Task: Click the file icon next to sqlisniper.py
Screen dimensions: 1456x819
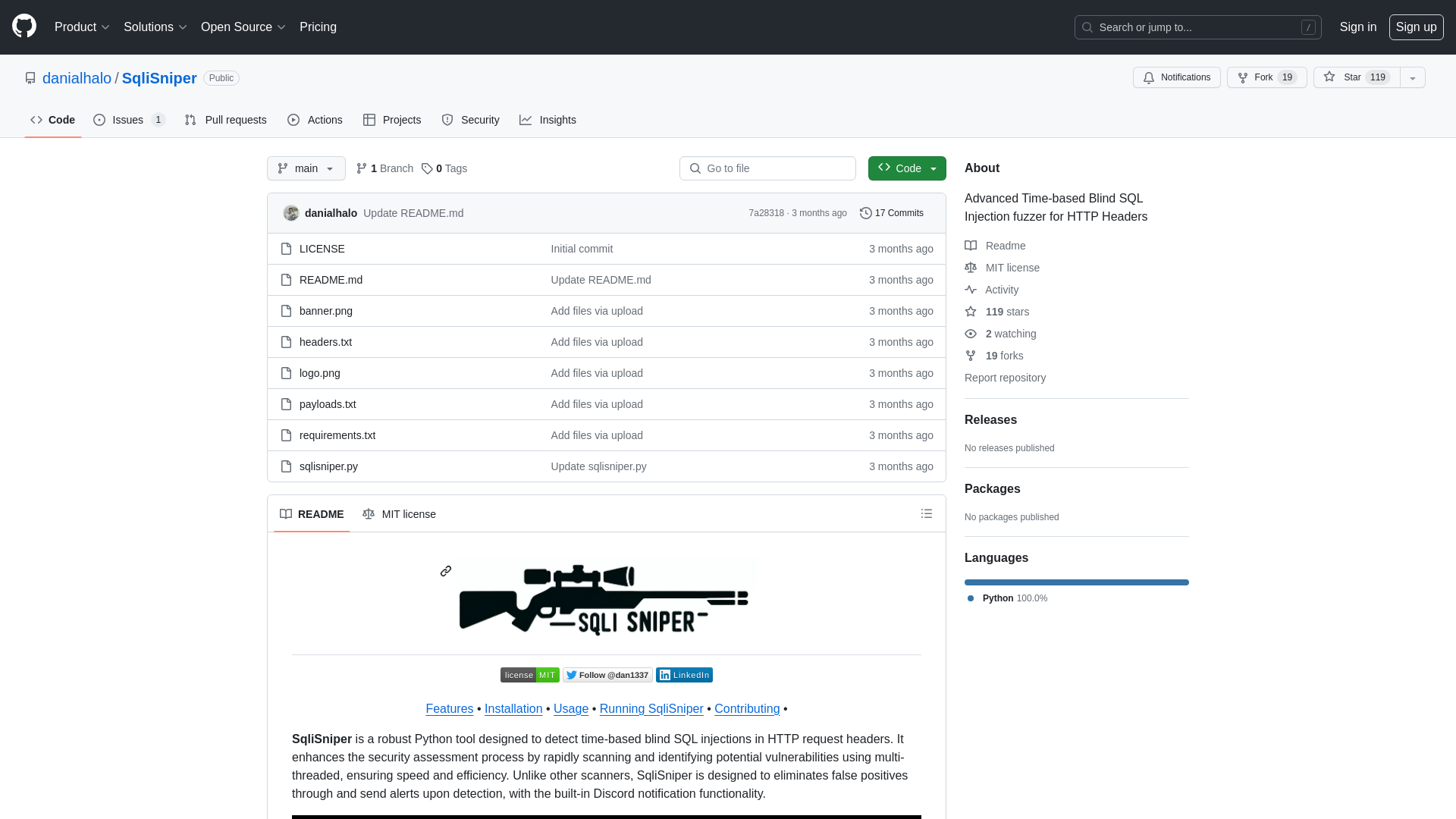Action: [286, 466]
